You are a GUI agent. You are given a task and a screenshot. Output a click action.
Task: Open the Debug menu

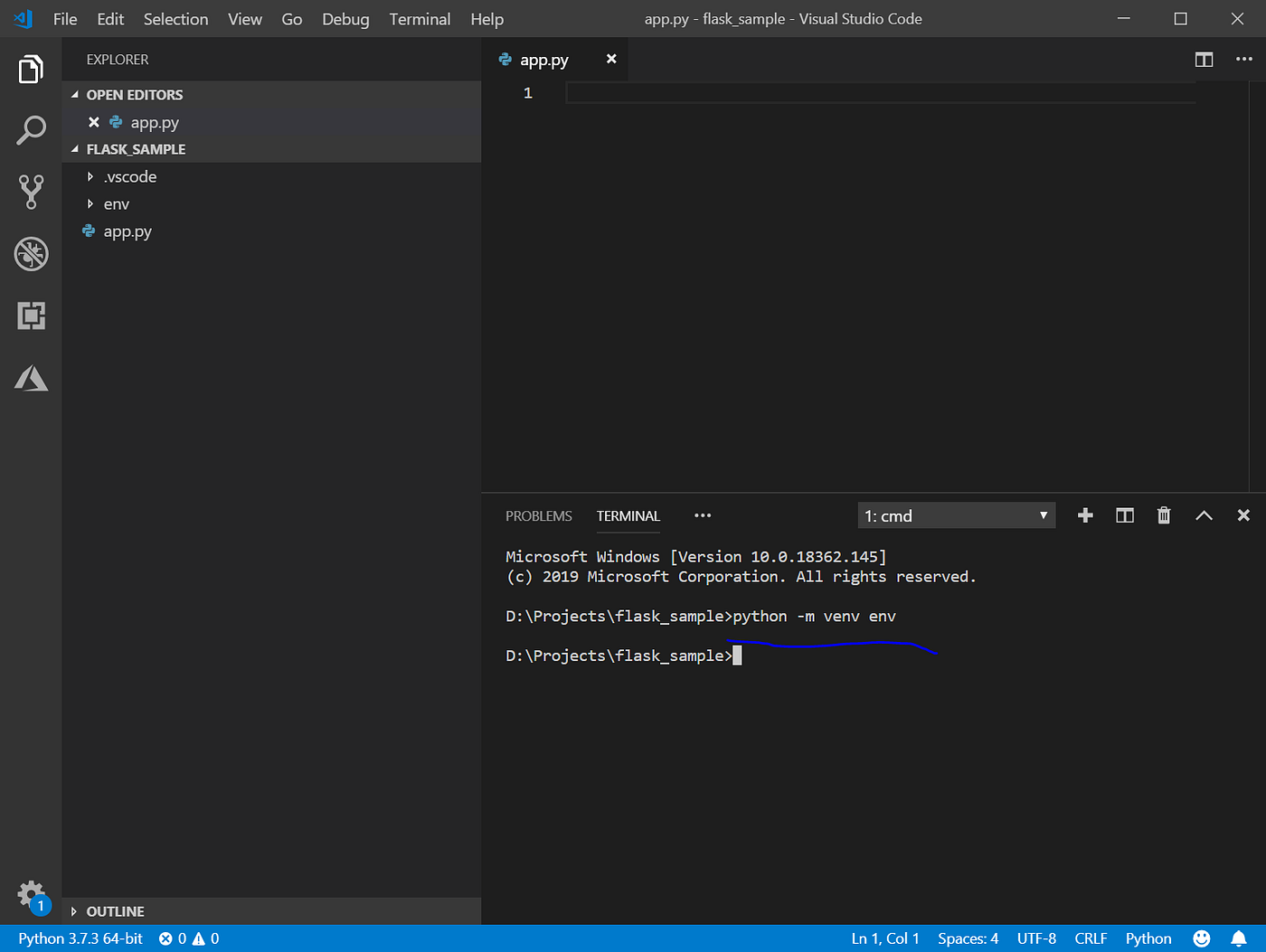point(345,18)
